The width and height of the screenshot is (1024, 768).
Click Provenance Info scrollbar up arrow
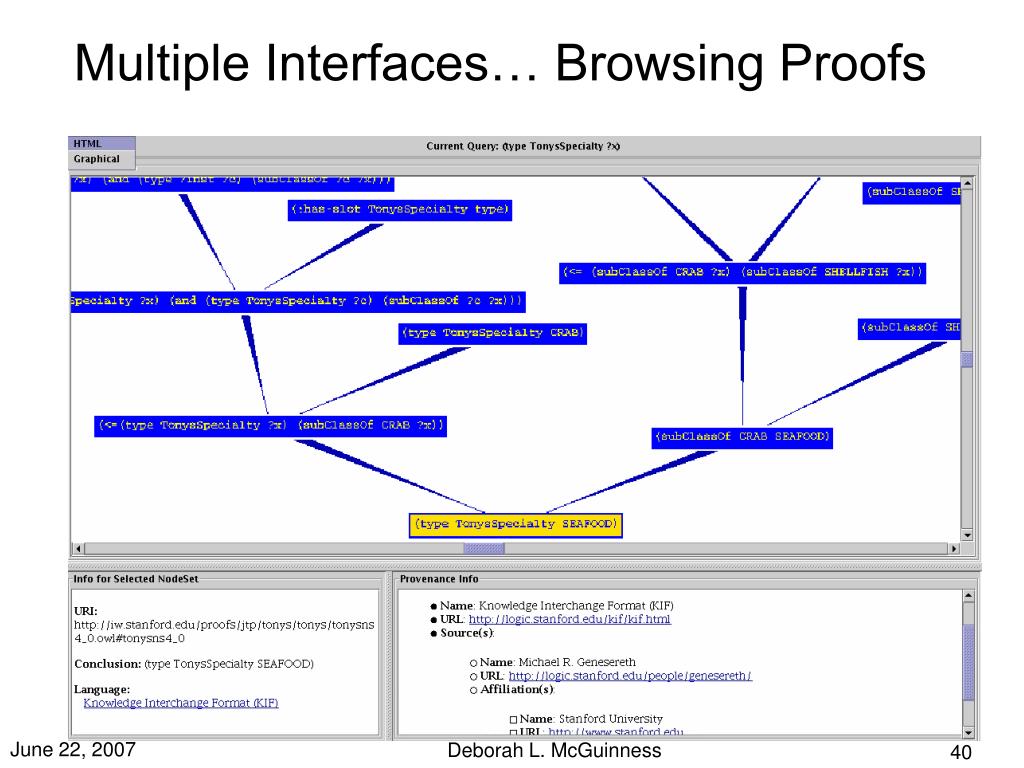point(968,596)
